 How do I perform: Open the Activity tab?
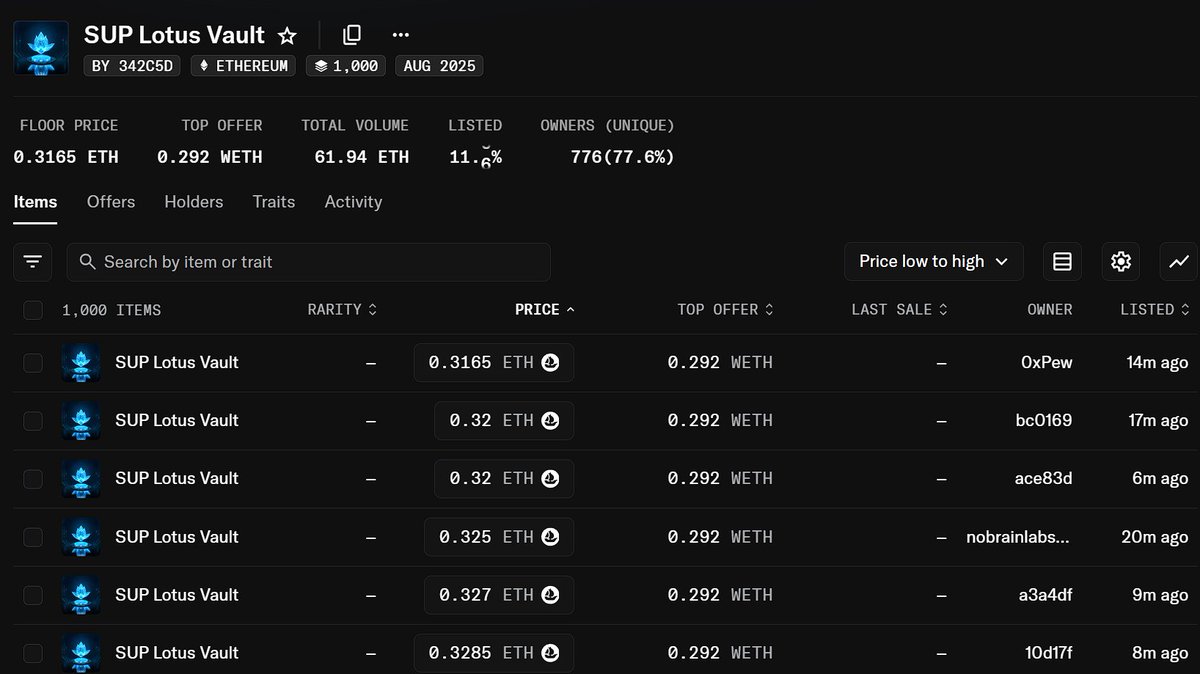click(x=353, y=202)
